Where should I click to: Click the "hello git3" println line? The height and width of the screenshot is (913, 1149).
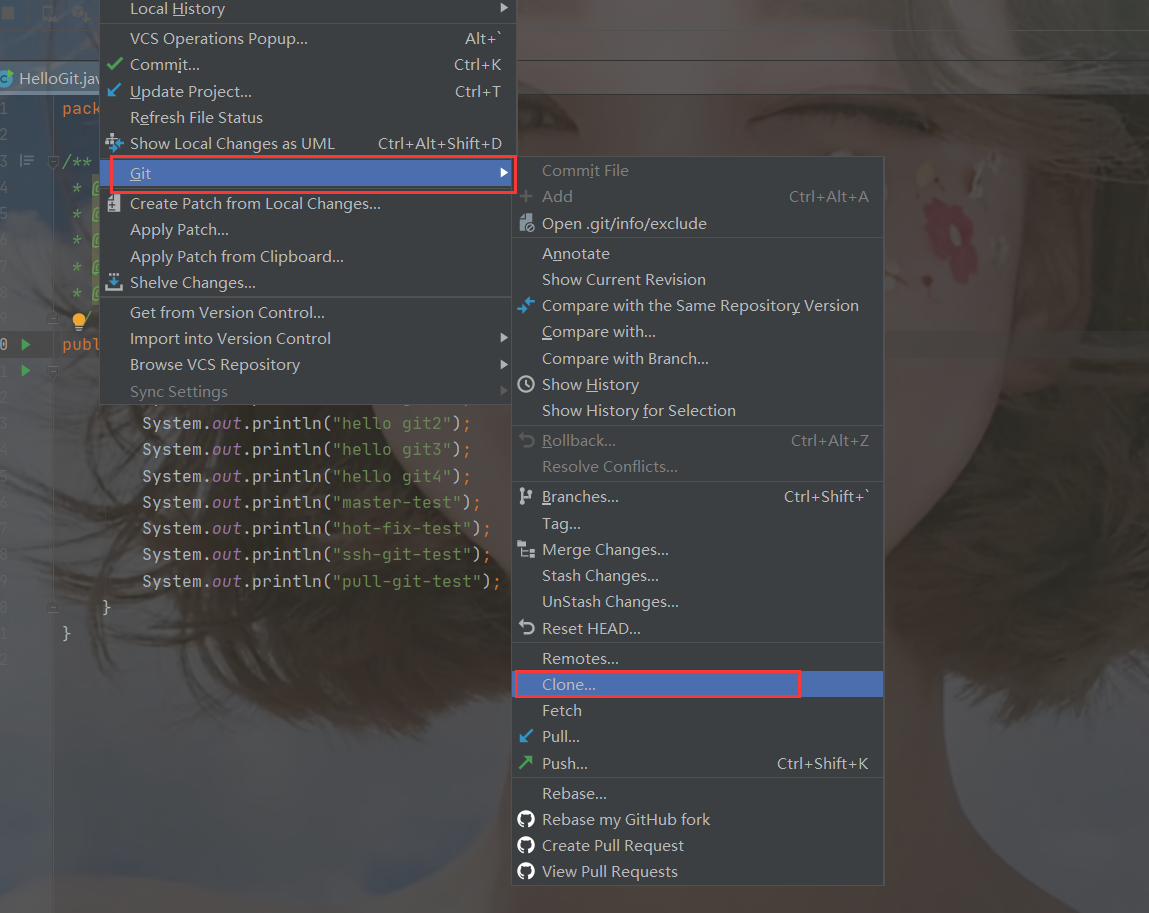[x=306, y=449]
